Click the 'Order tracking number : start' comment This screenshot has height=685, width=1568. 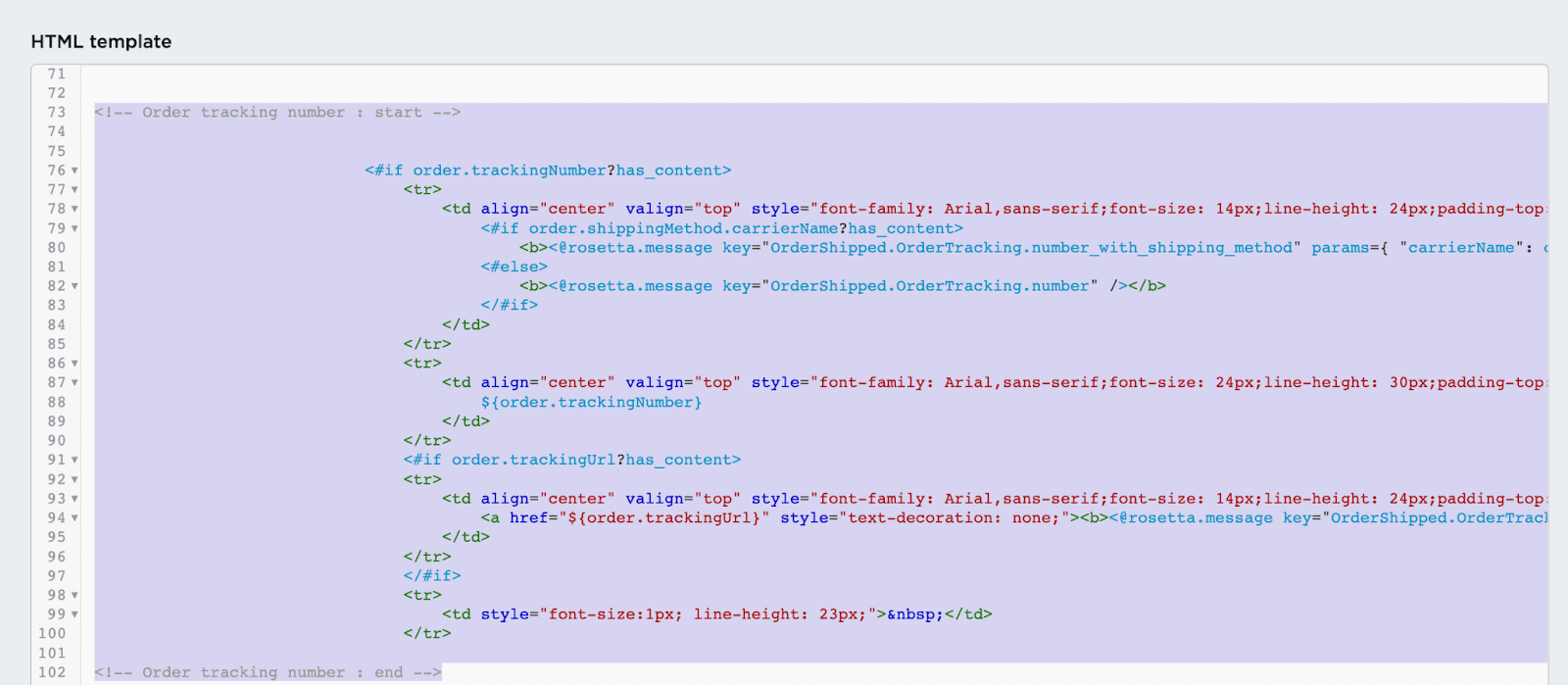click(277, 113)
